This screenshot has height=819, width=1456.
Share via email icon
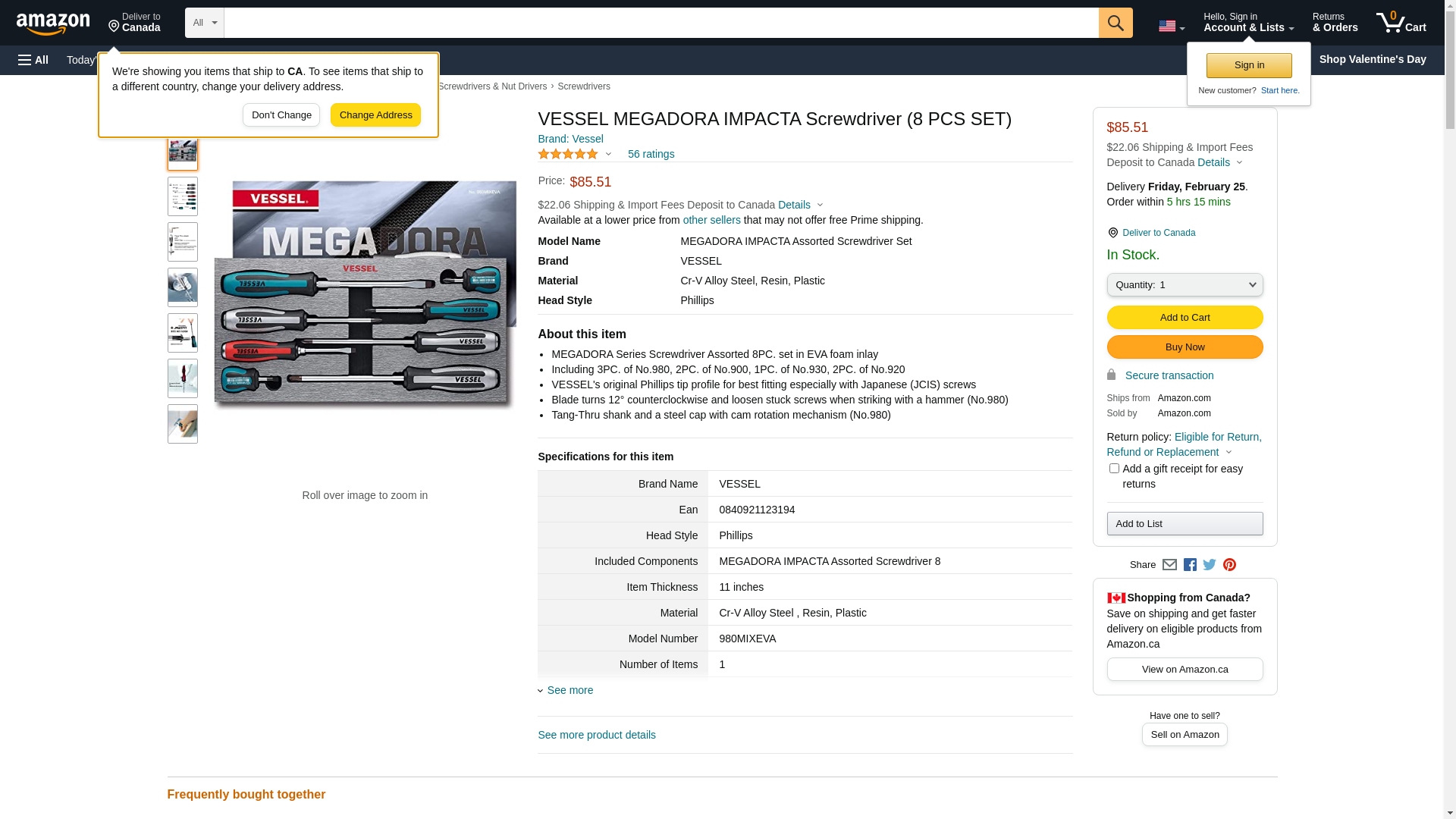click(x=1169, y=565)
